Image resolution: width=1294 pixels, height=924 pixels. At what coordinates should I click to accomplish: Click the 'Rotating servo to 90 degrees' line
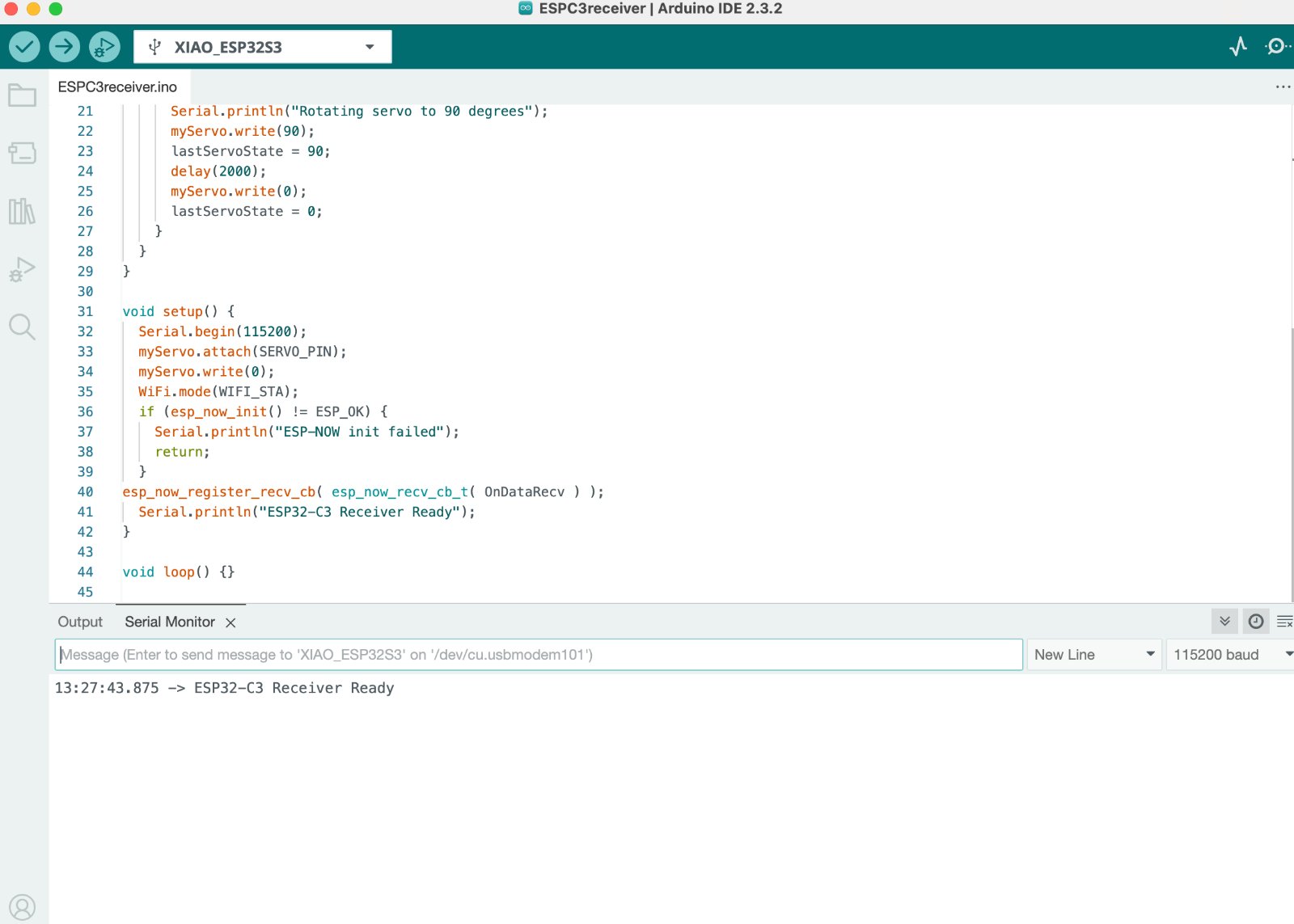pos(359,112)
